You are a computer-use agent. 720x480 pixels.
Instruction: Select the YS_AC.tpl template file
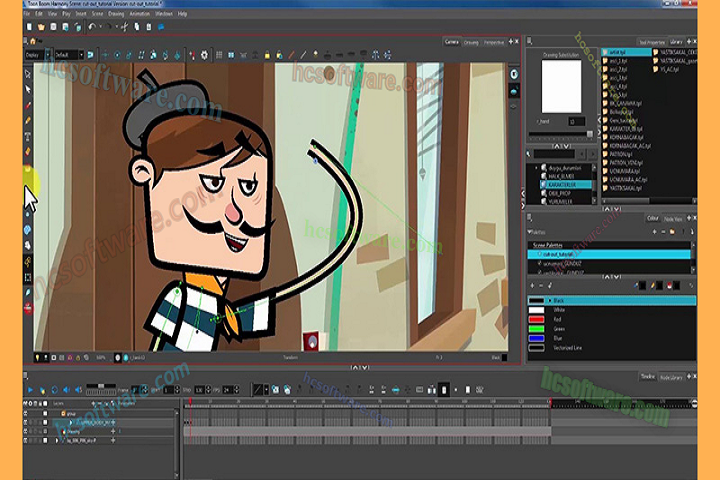pyautogui.click(x=666, y=69)
